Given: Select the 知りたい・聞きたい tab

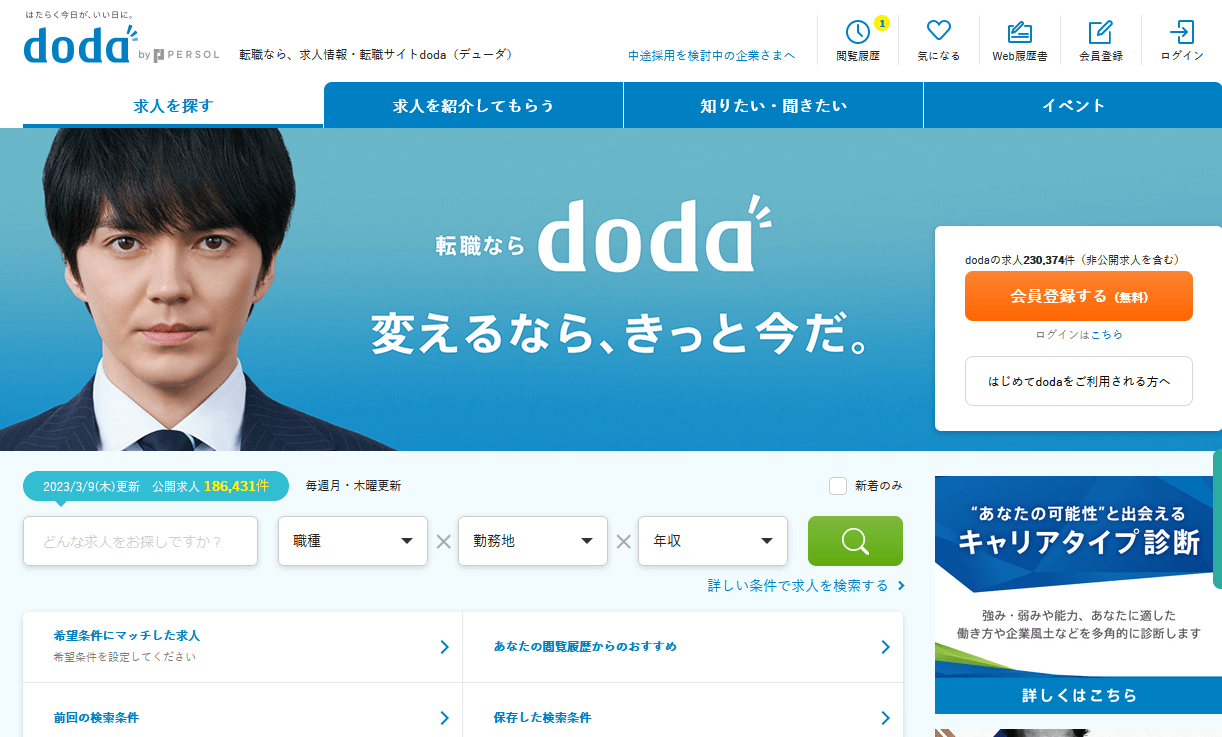Looking at the screenshot, I should pos(773,105).
